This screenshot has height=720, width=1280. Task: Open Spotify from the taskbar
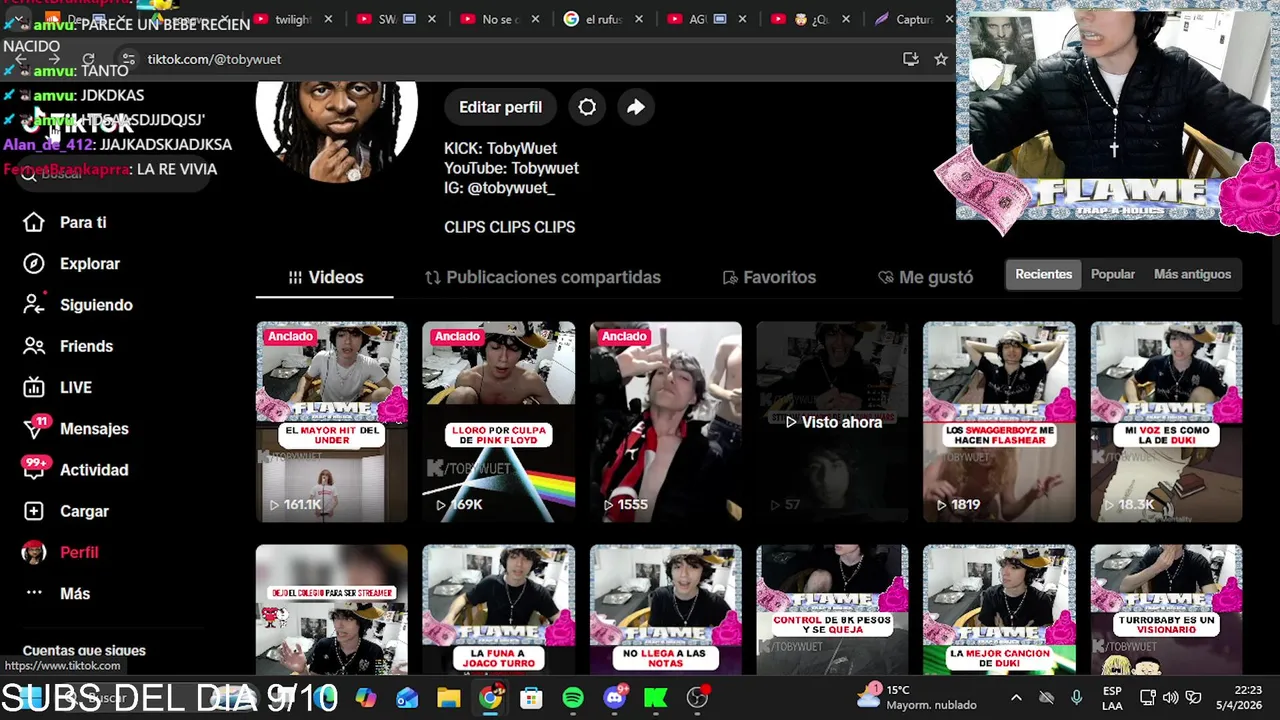(x=573, y=698)
